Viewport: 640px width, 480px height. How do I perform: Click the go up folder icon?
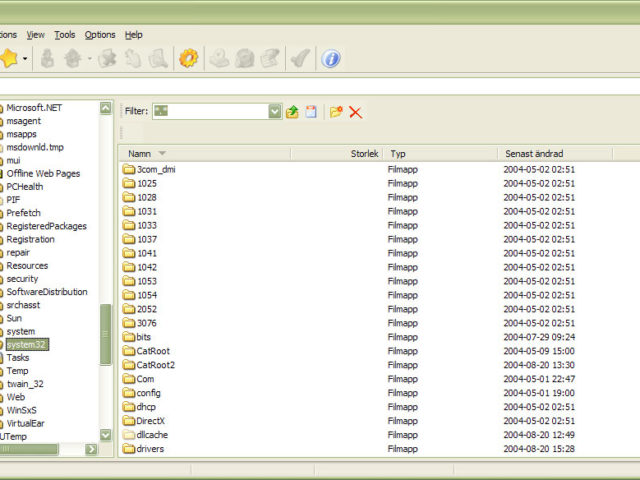pos(292,112)
